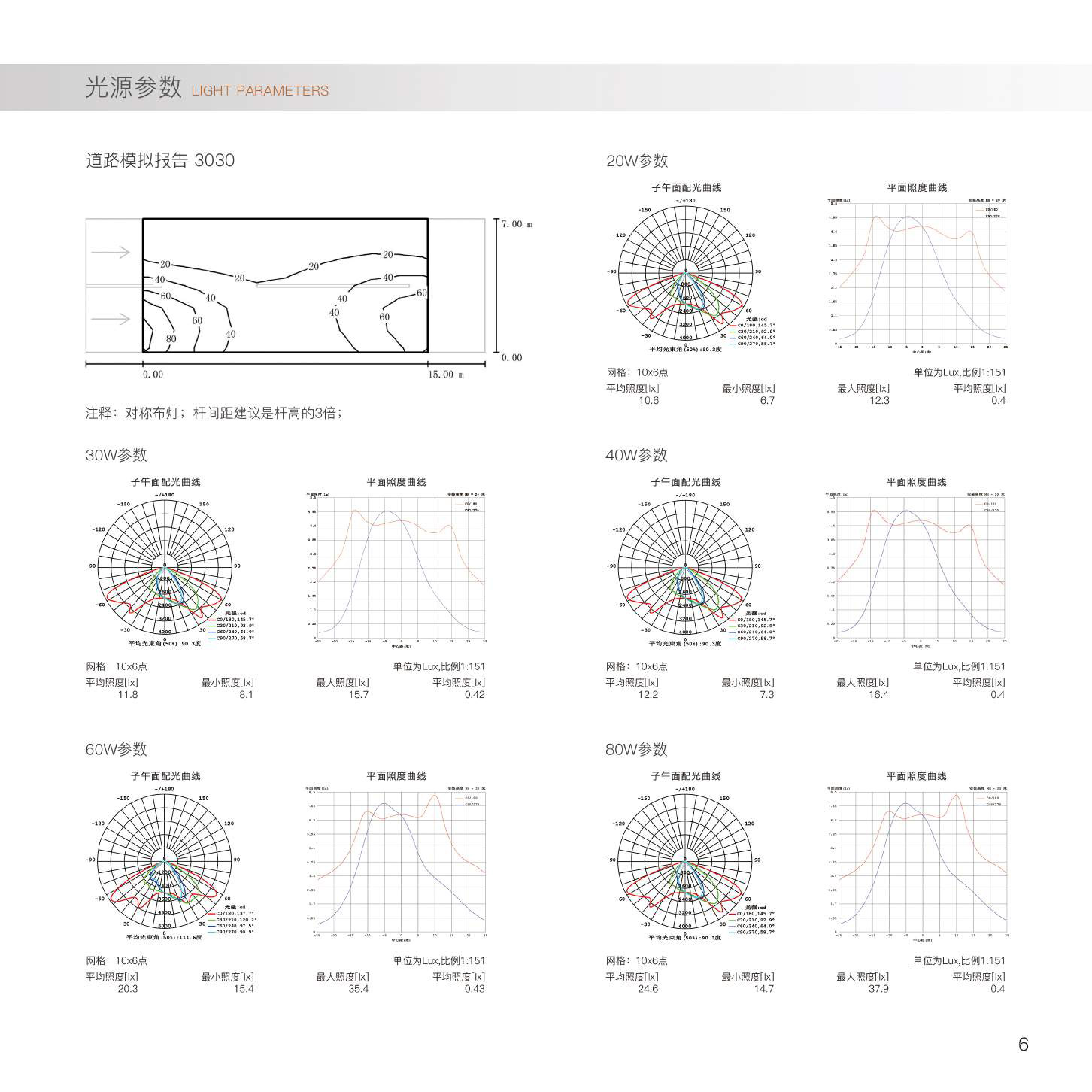Click the 60W value 0.43
The width and height of the screenshot is (1092, 1092).
(x=475, y=989)
